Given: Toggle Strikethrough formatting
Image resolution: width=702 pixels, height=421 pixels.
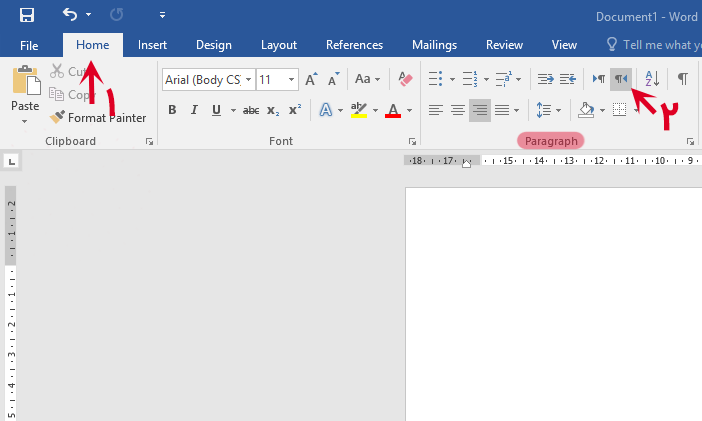Looking at the screenshot, I should click(251, 110).
